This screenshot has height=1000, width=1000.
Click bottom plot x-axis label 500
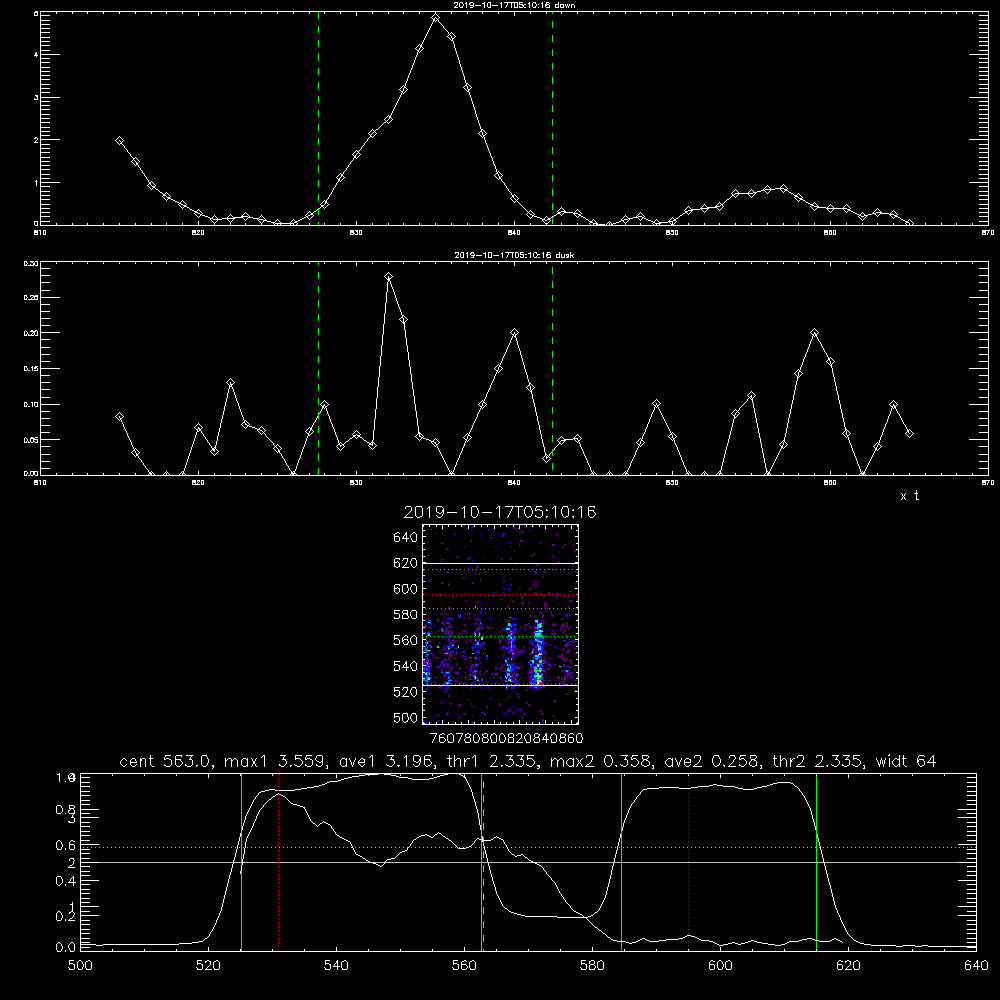(80, 966)
